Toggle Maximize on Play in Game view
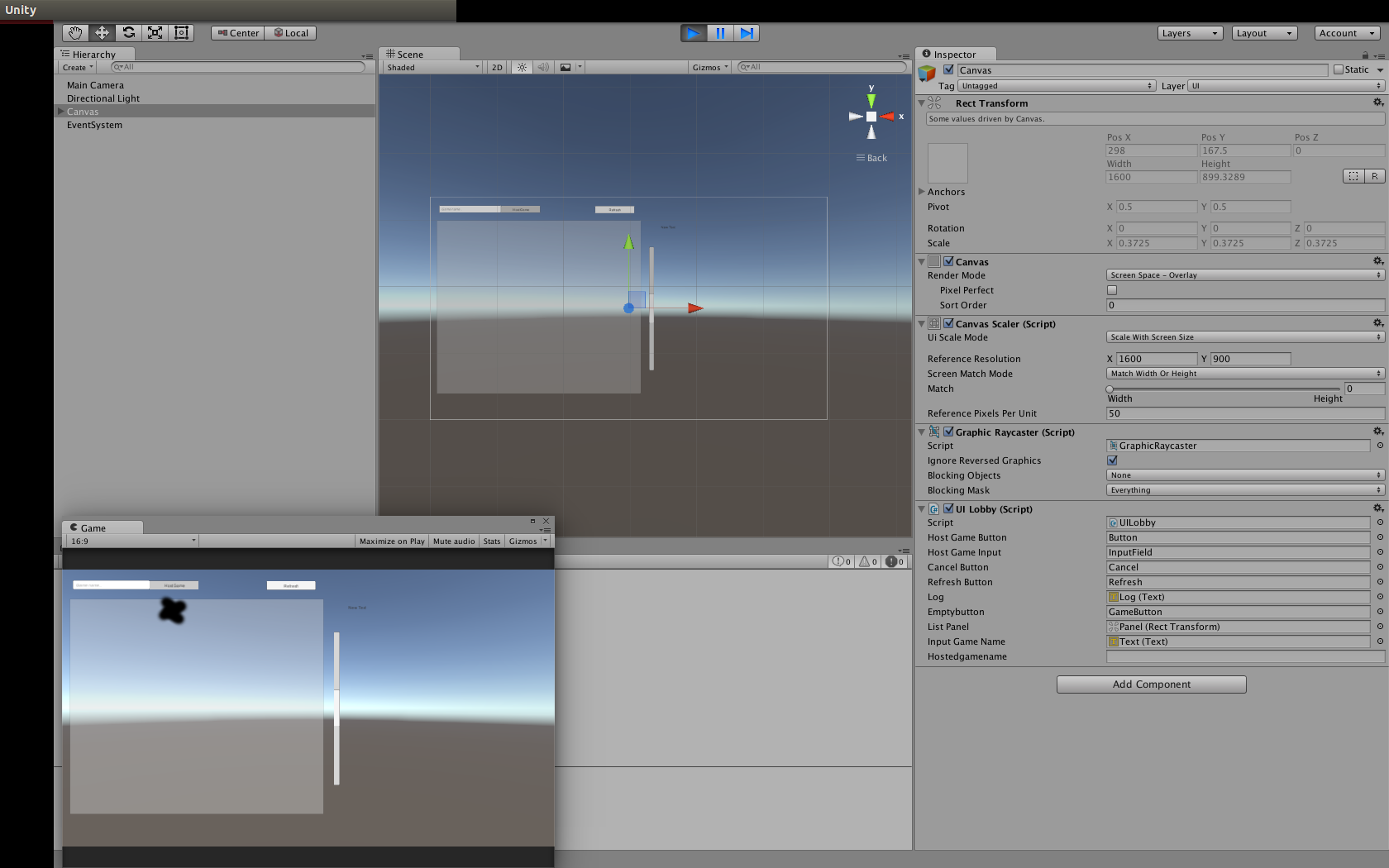This screenshot has width=1389, height=868. 392,541
